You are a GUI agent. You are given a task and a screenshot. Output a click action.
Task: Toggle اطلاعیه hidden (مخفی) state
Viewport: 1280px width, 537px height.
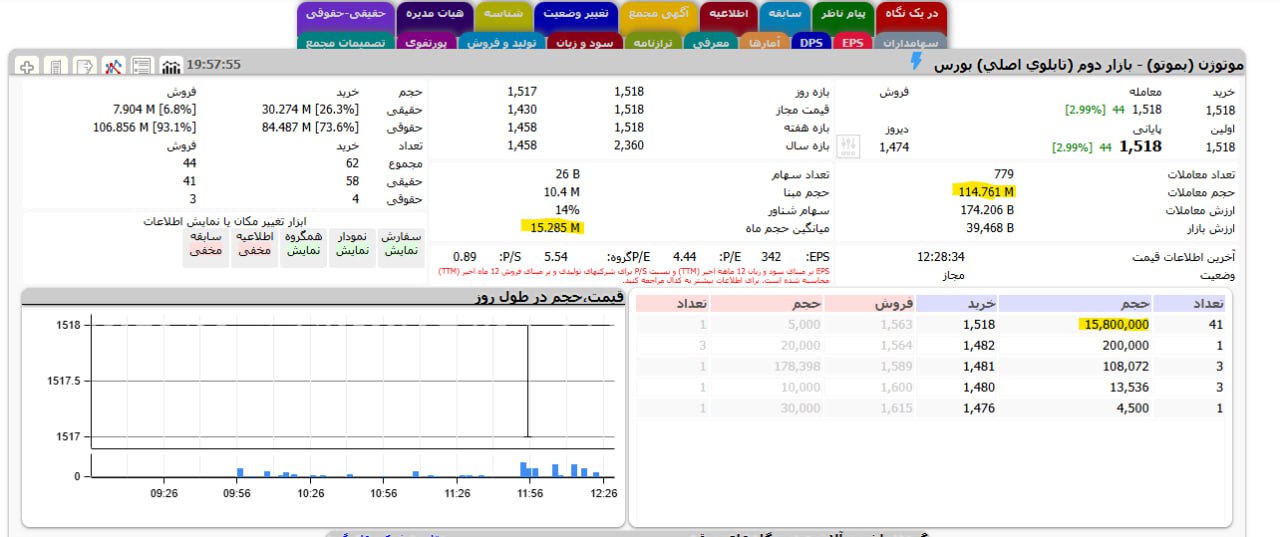pos(254,245)
